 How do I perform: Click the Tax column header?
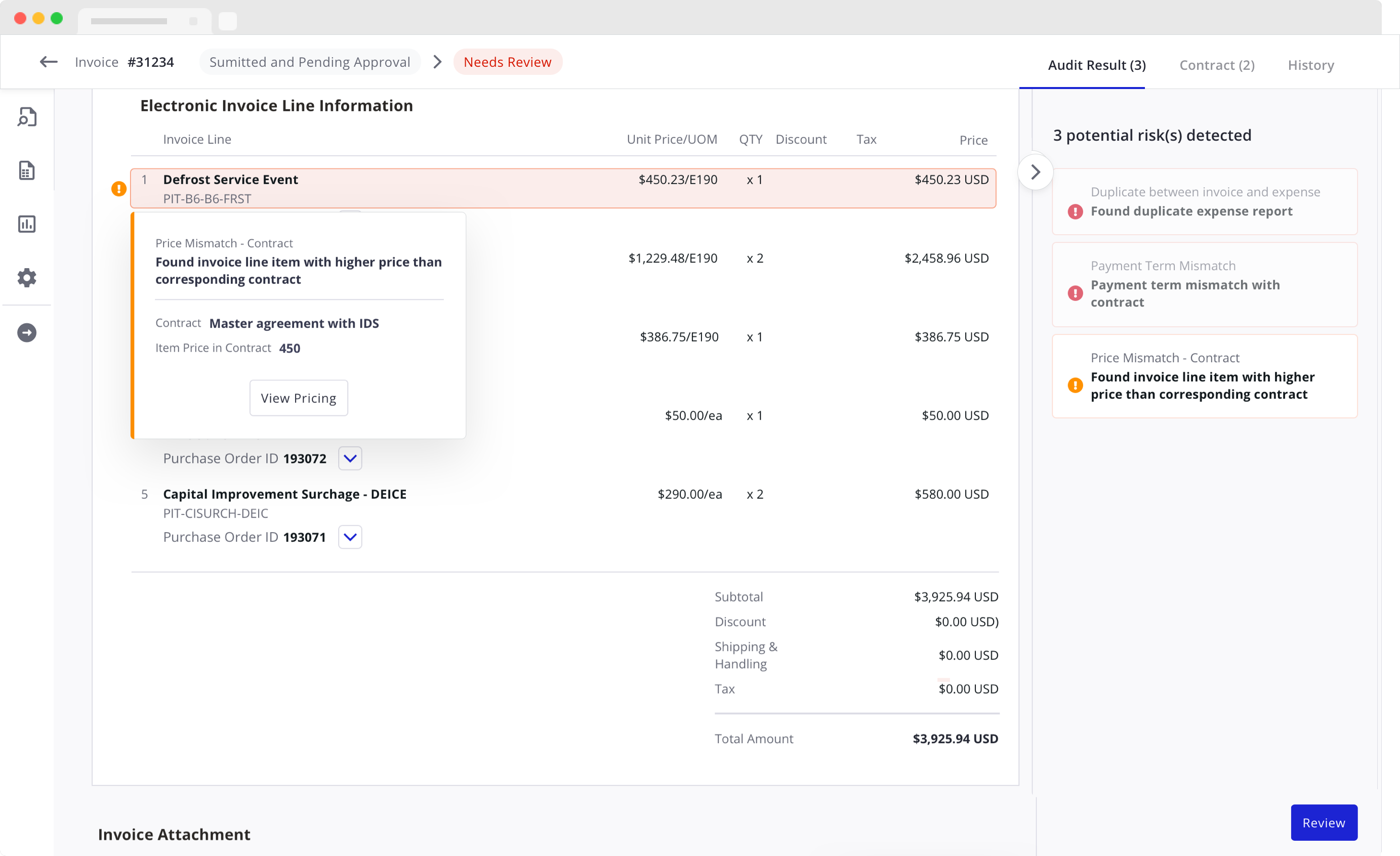click(866, 140)
